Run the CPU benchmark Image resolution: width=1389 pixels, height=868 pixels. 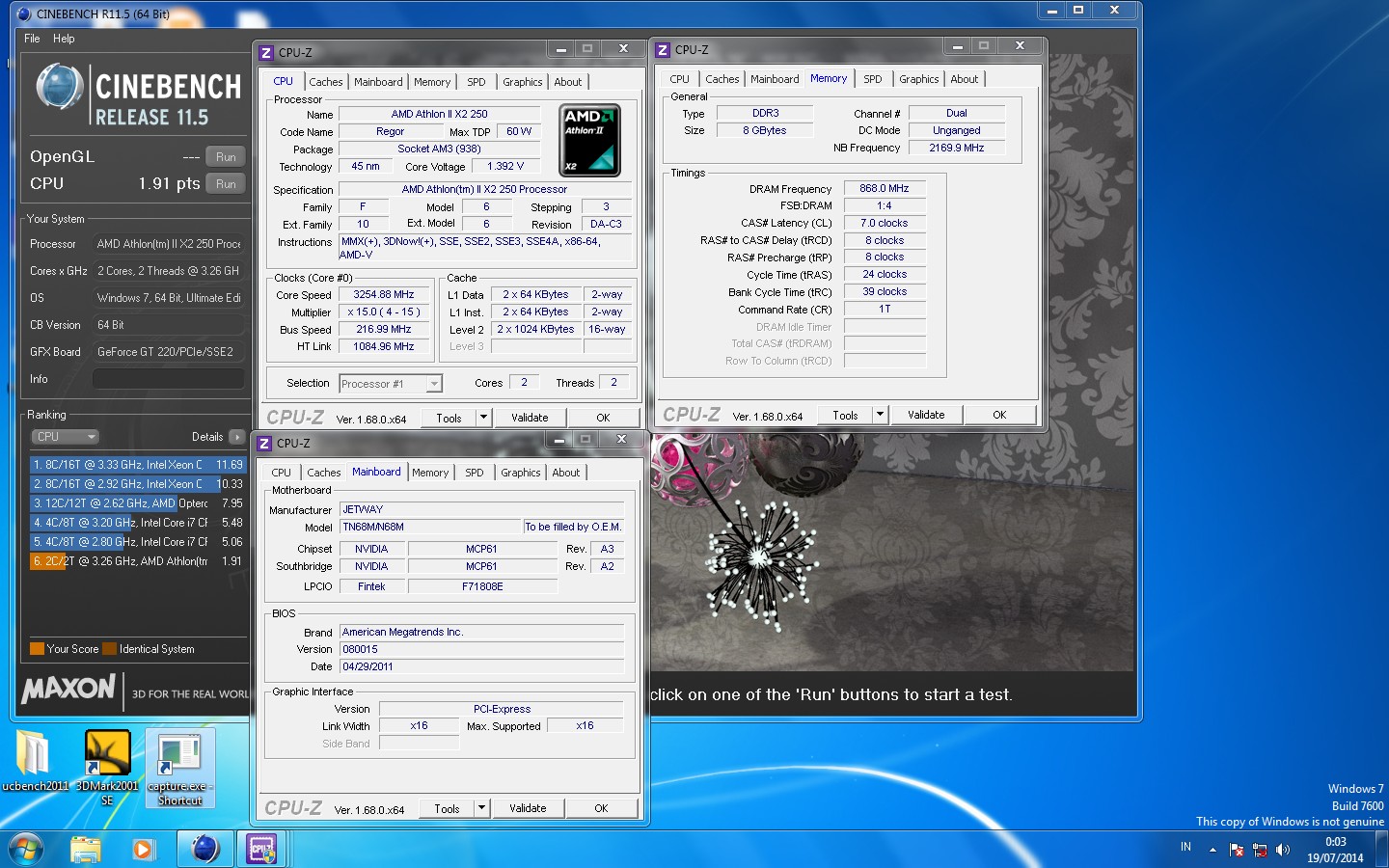pyautogui.click(x=226, y=183)
